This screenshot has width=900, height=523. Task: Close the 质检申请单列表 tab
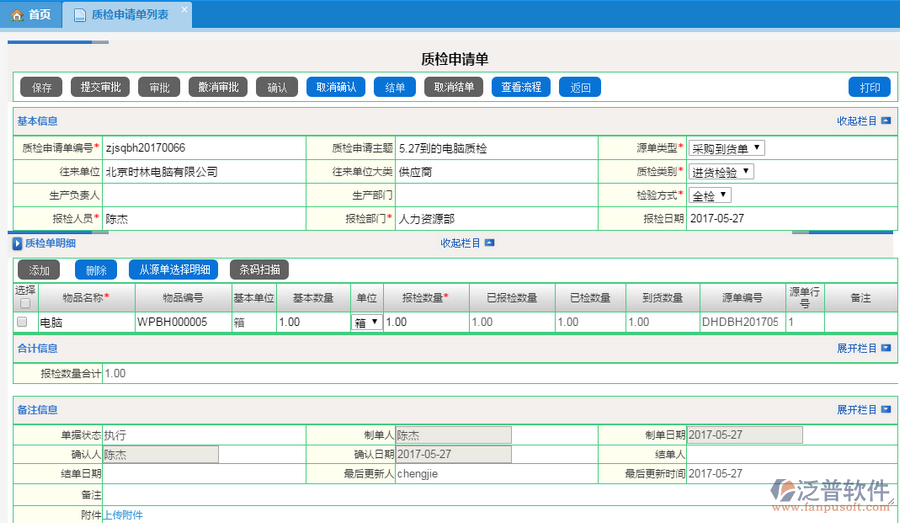183,11
